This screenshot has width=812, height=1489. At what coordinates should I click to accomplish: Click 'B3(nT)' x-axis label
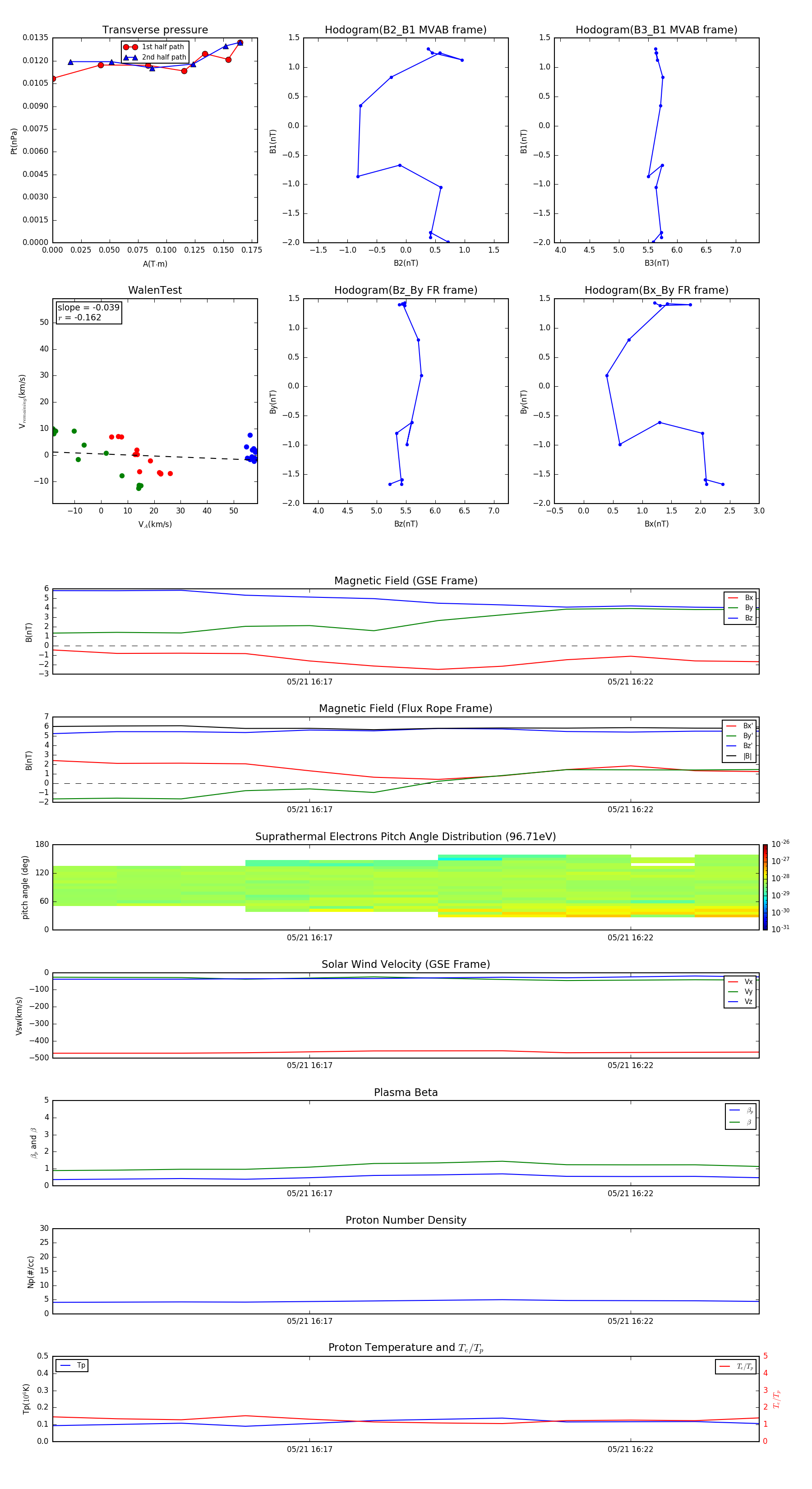(656, 263)
